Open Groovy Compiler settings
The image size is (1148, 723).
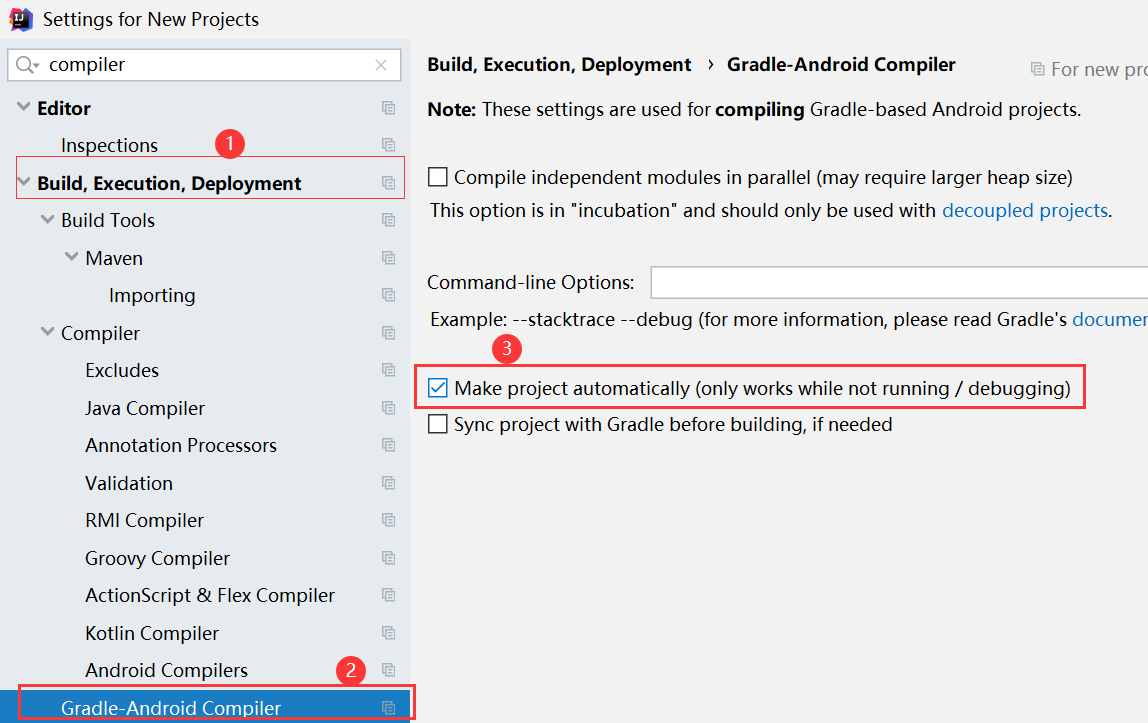[x=157, y=558]
